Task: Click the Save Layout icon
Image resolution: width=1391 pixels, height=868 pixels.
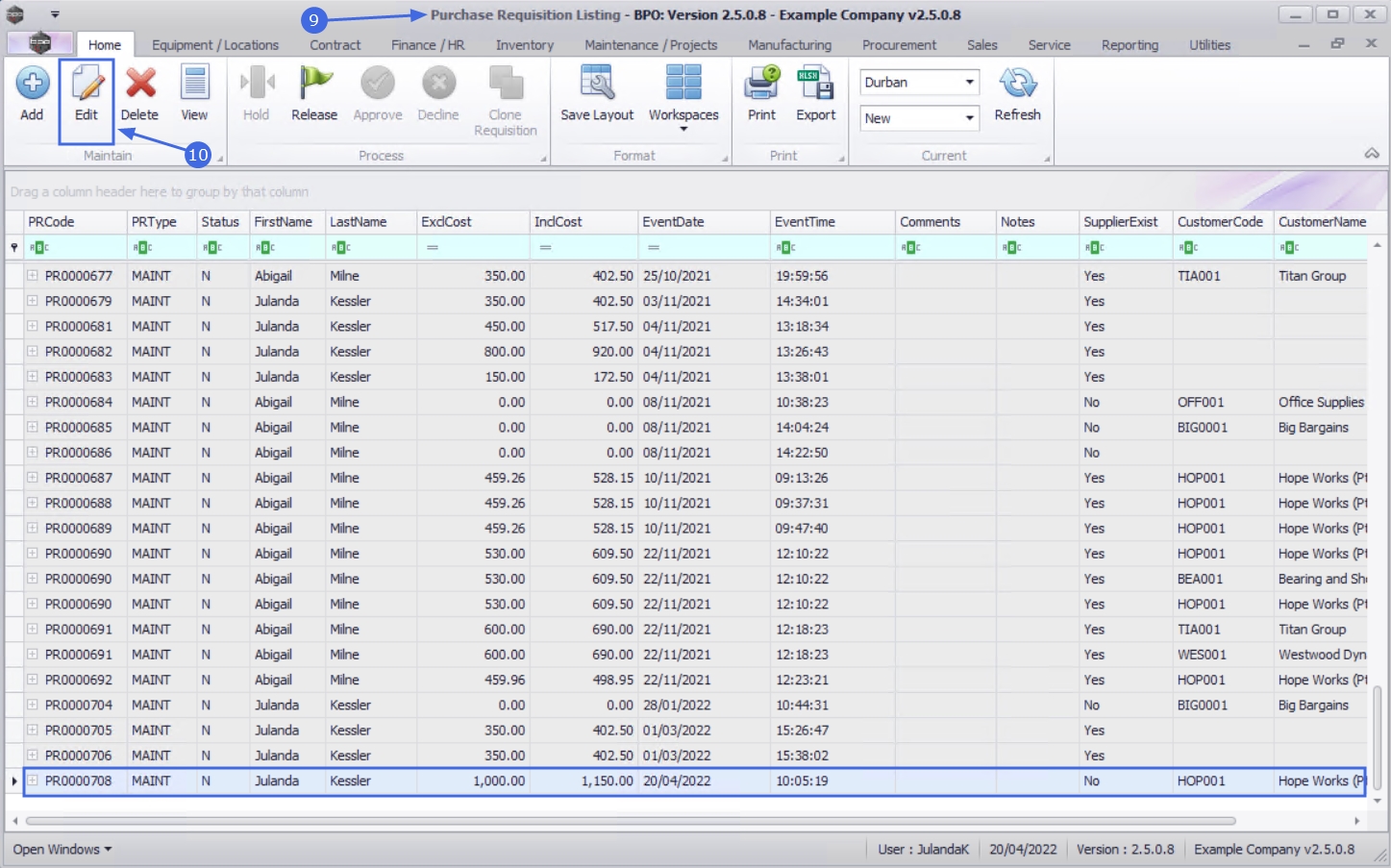Action: pos(597,93)
